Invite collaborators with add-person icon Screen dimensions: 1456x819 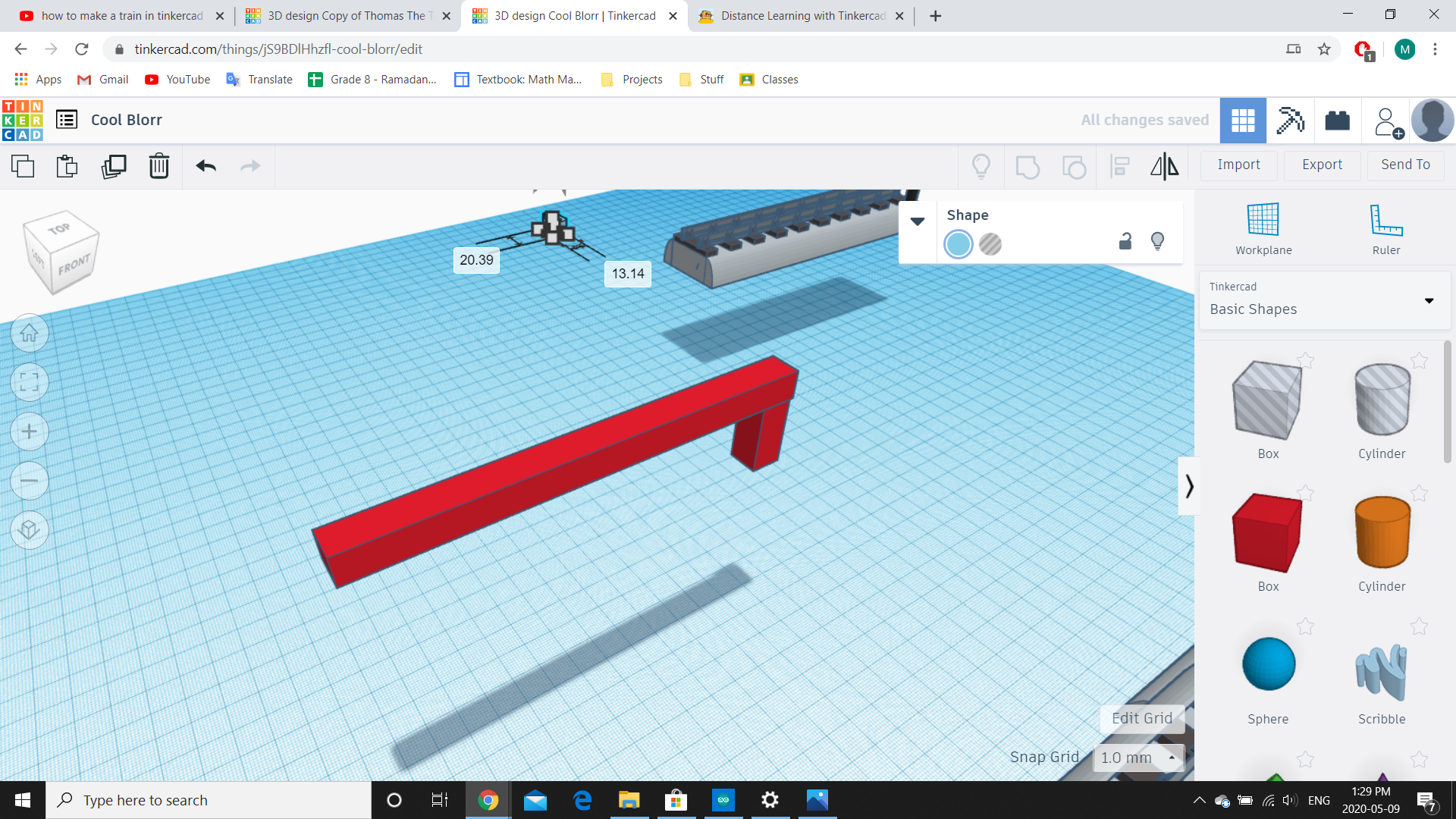click(x=1388, y=121)
